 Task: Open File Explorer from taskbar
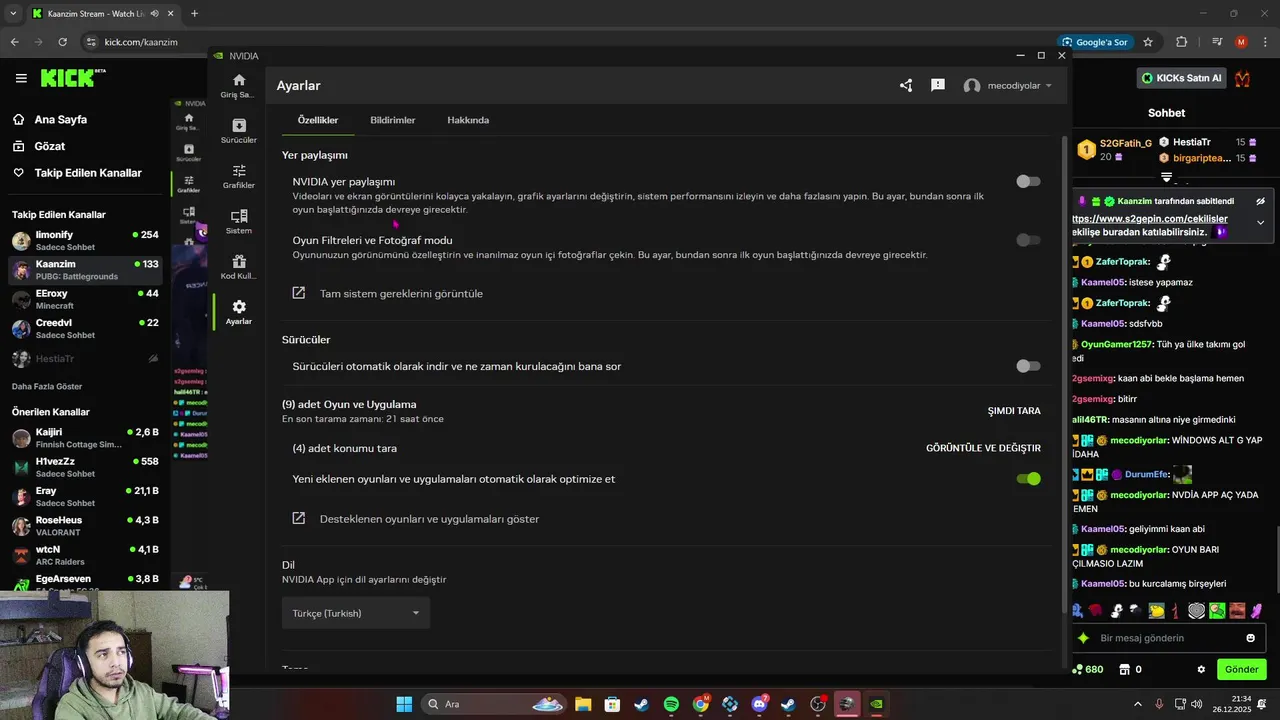click(582, 704)
